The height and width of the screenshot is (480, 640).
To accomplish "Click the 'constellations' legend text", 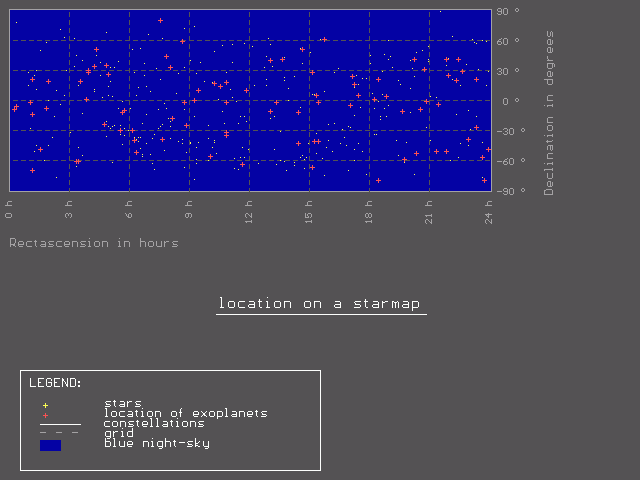I will (x=154, y=424).
